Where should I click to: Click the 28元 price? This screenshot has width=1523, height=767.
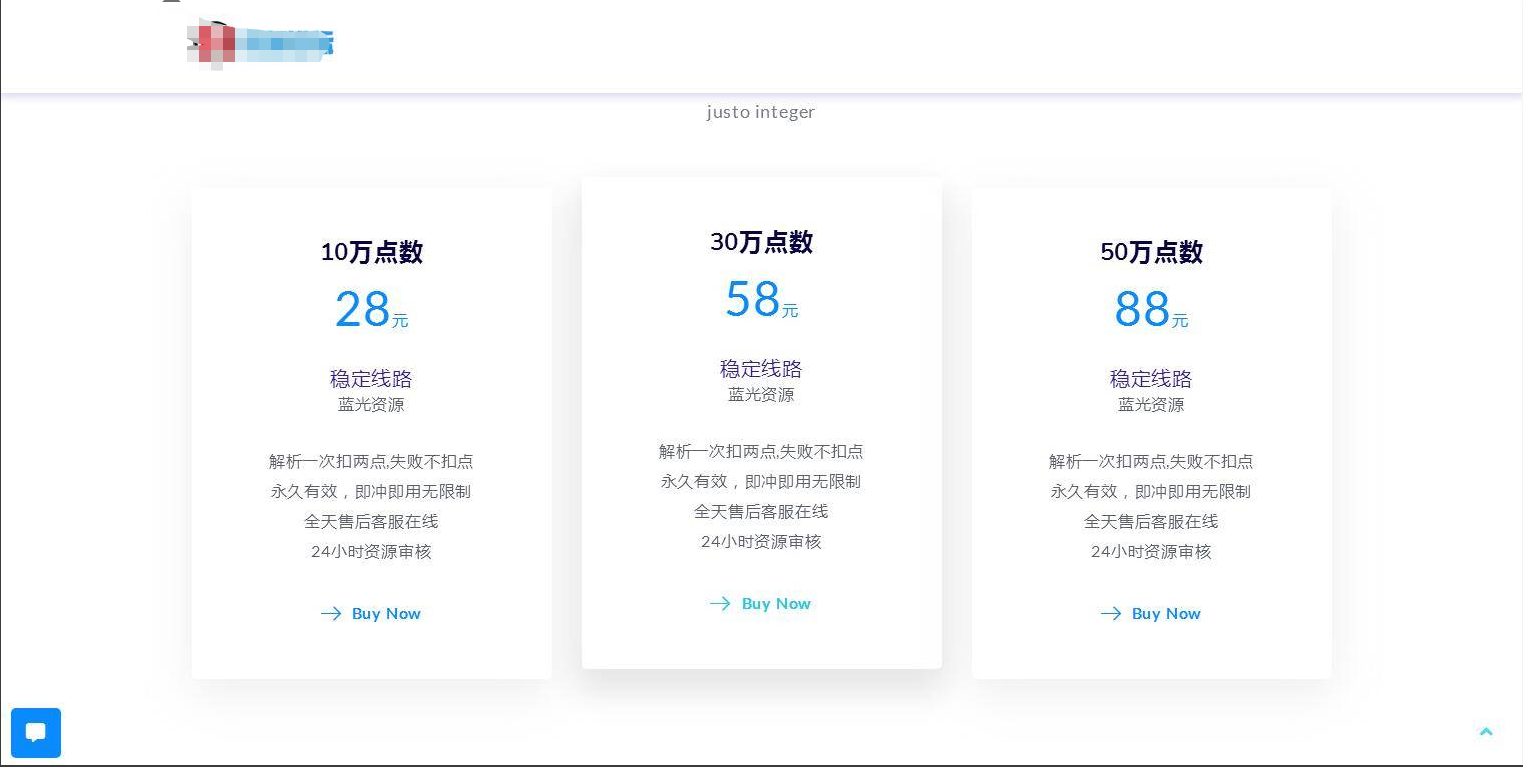click(371, 309)
